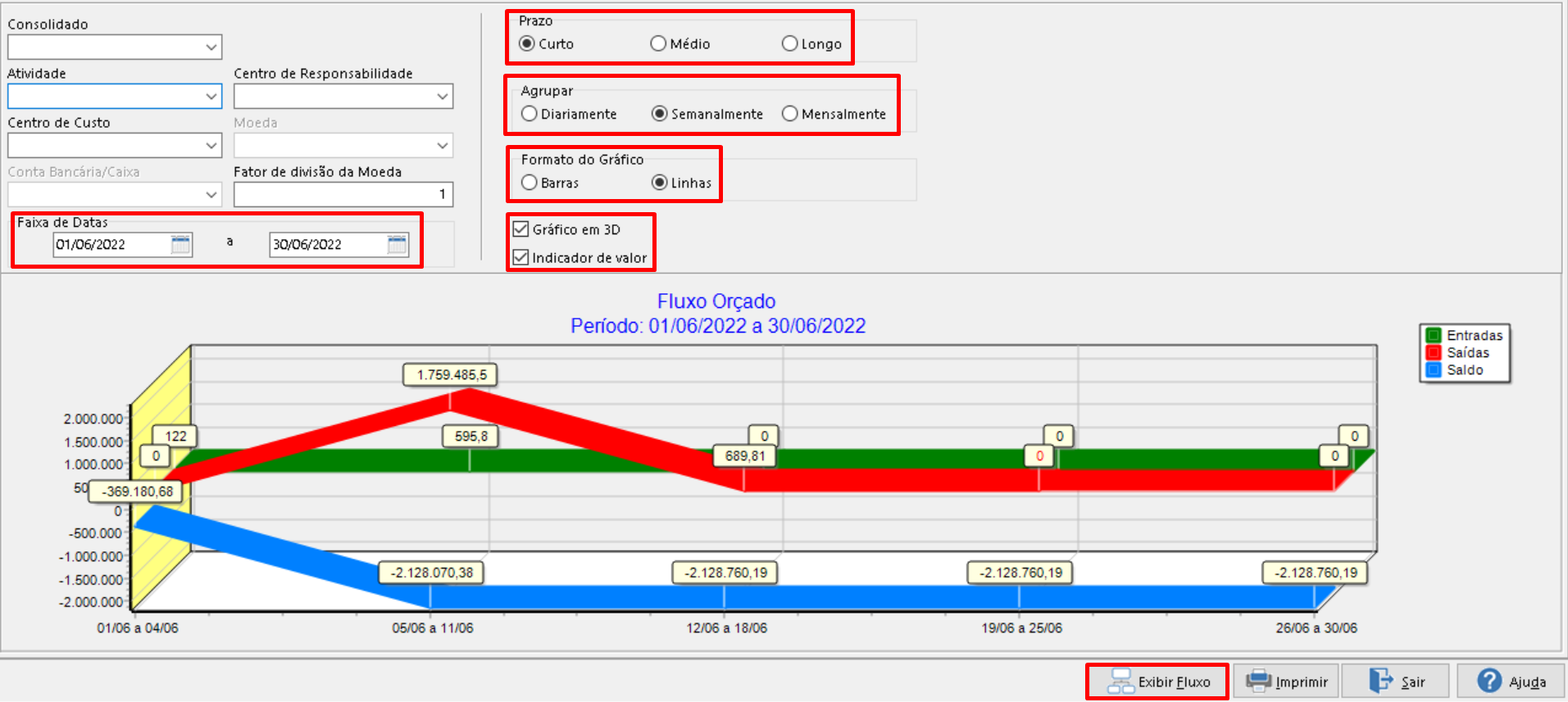Select Curto prazo radio option

528,43
